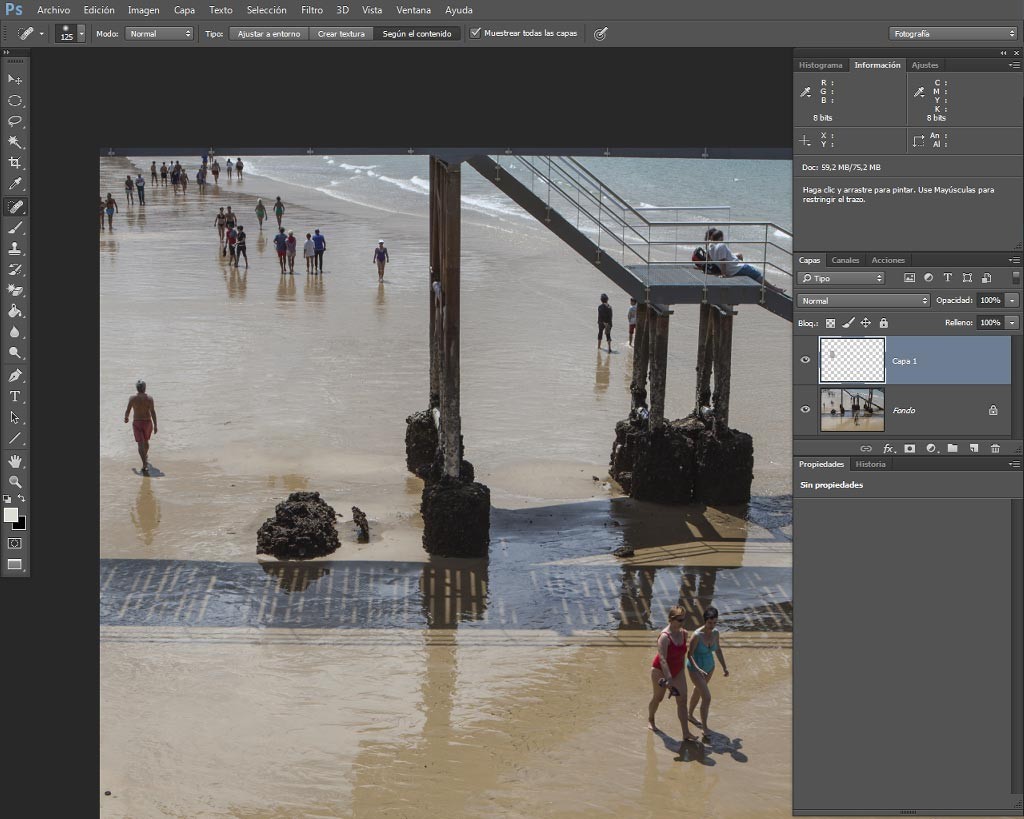Select the Move tool

pos(15,80)
